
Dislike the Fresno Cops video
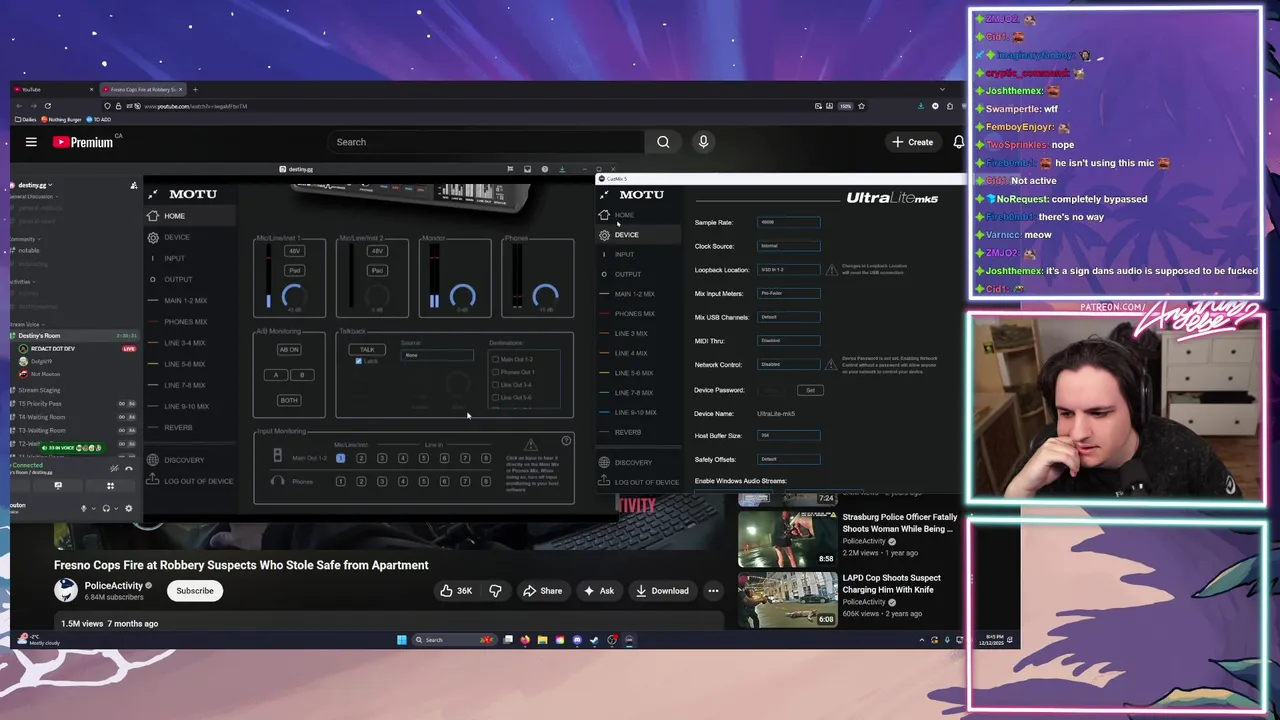(495, 591)
